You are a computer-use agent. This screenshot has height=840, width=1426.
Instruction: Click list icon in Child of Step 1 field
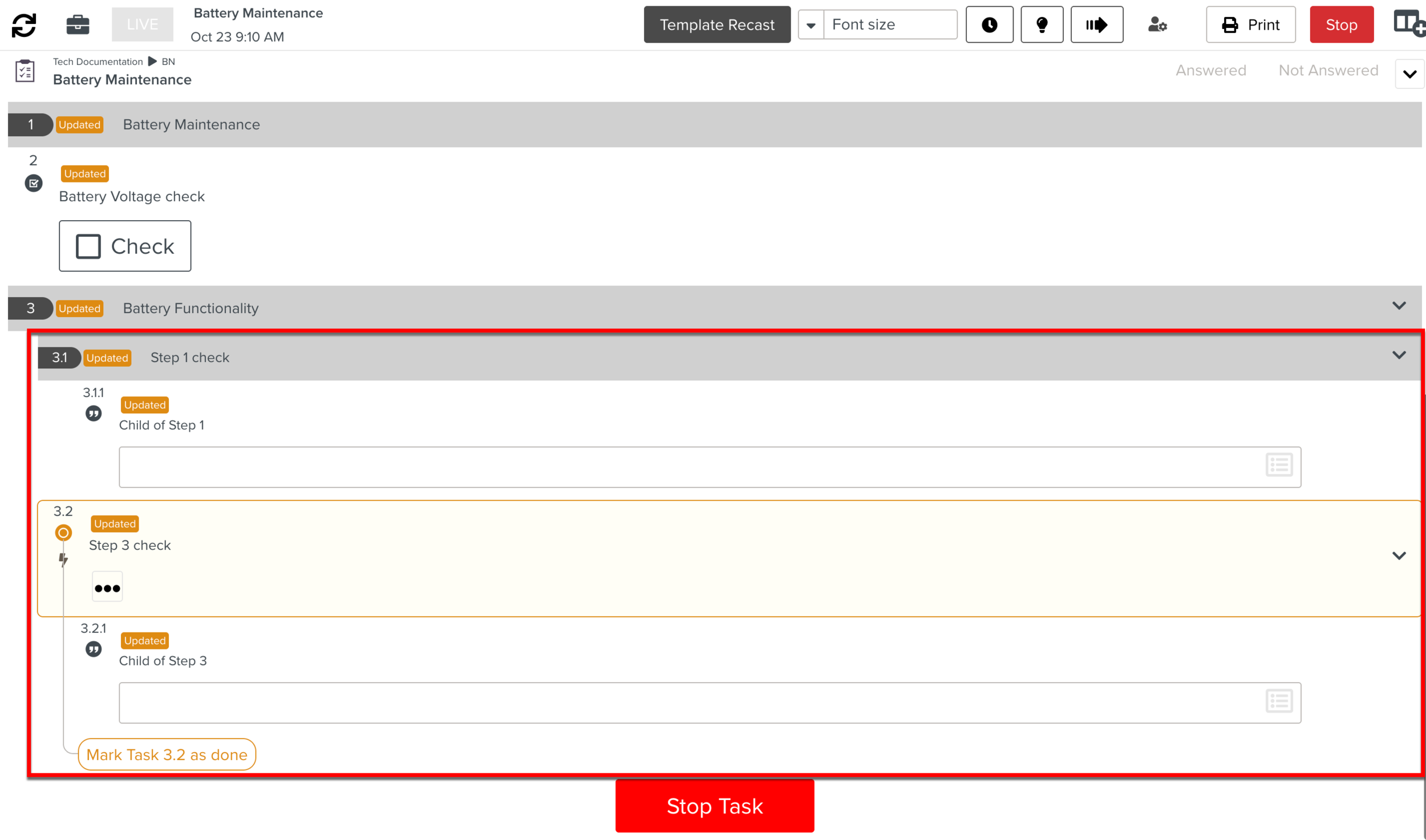click(x=1279, y=465)
